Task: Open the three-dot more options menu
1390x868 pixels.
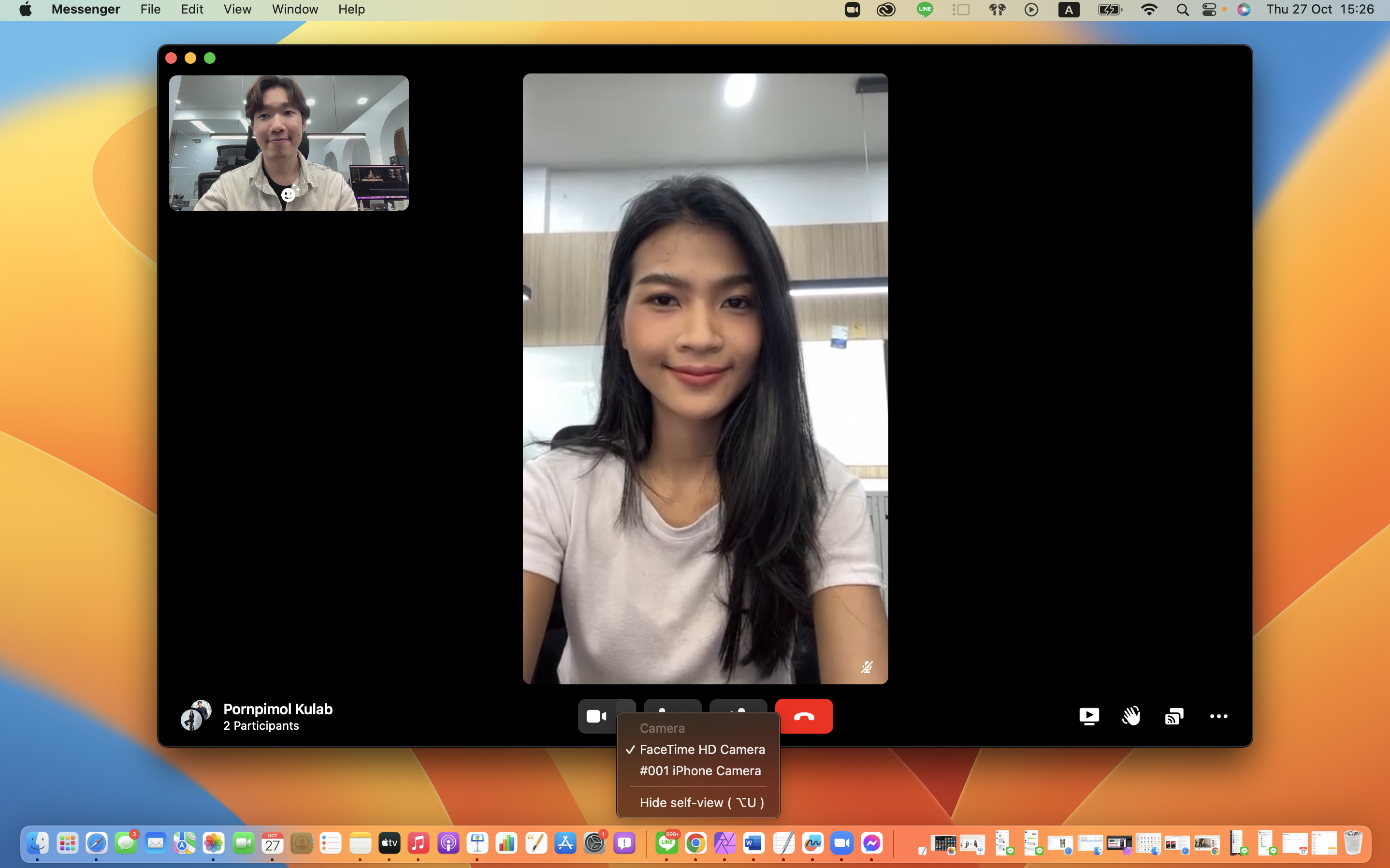Action: (1218, 716)
